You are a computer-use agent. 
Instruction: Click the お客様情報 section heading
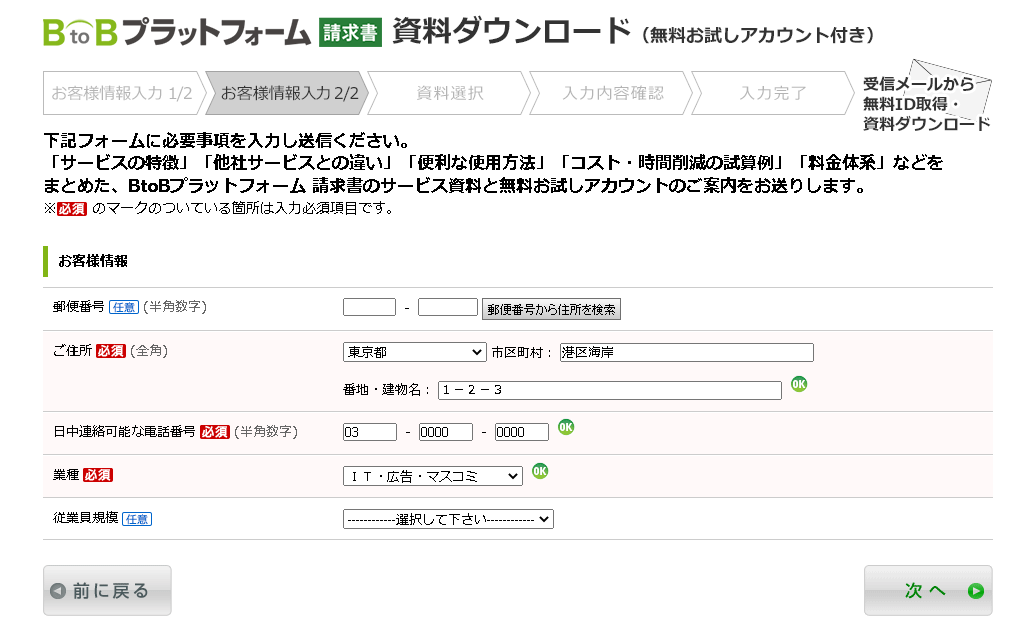[x=93, y=261]
